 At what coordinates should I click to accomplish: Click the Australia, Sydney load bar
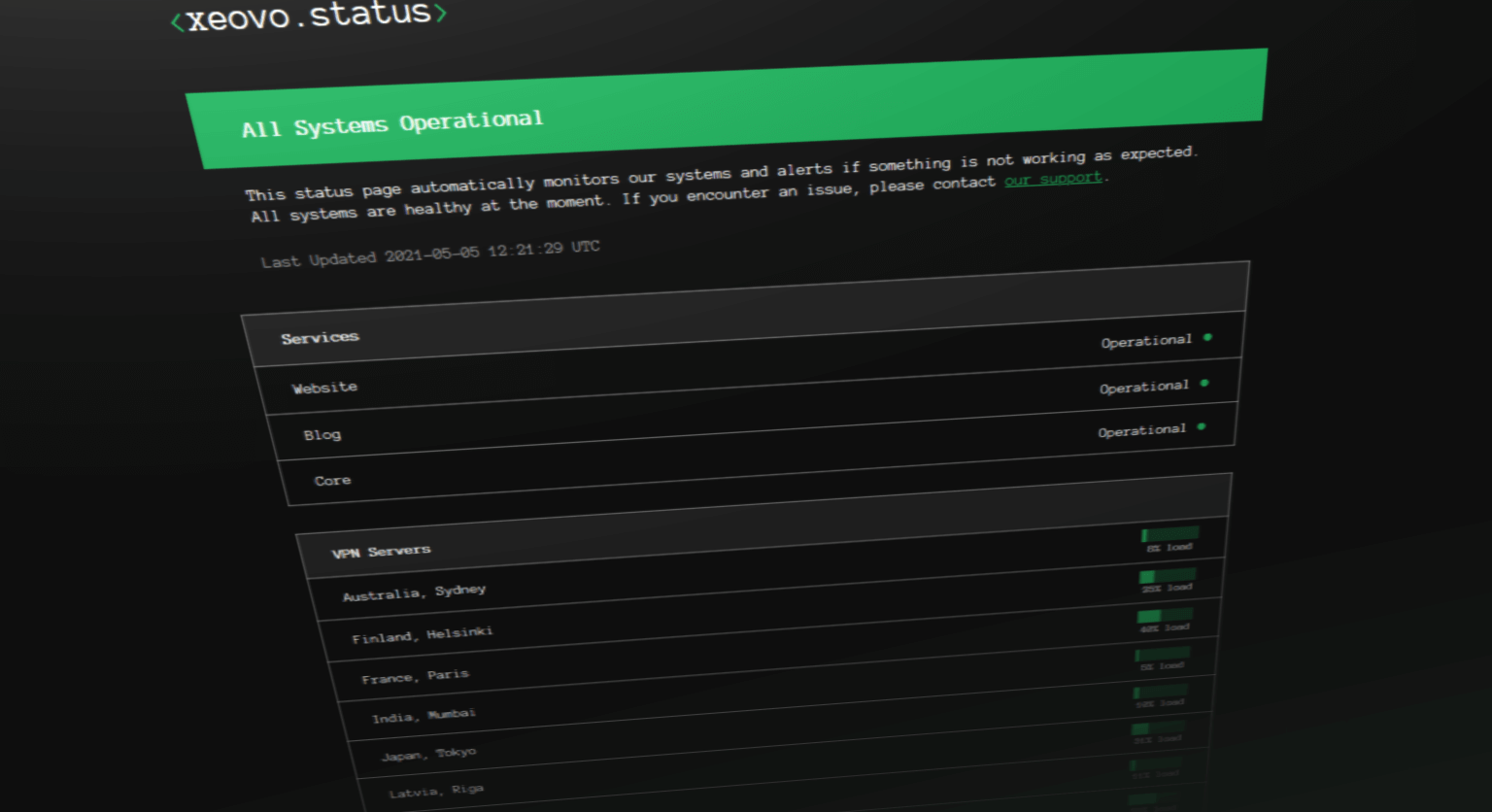pyautogui.click(x=1170, y=533)
